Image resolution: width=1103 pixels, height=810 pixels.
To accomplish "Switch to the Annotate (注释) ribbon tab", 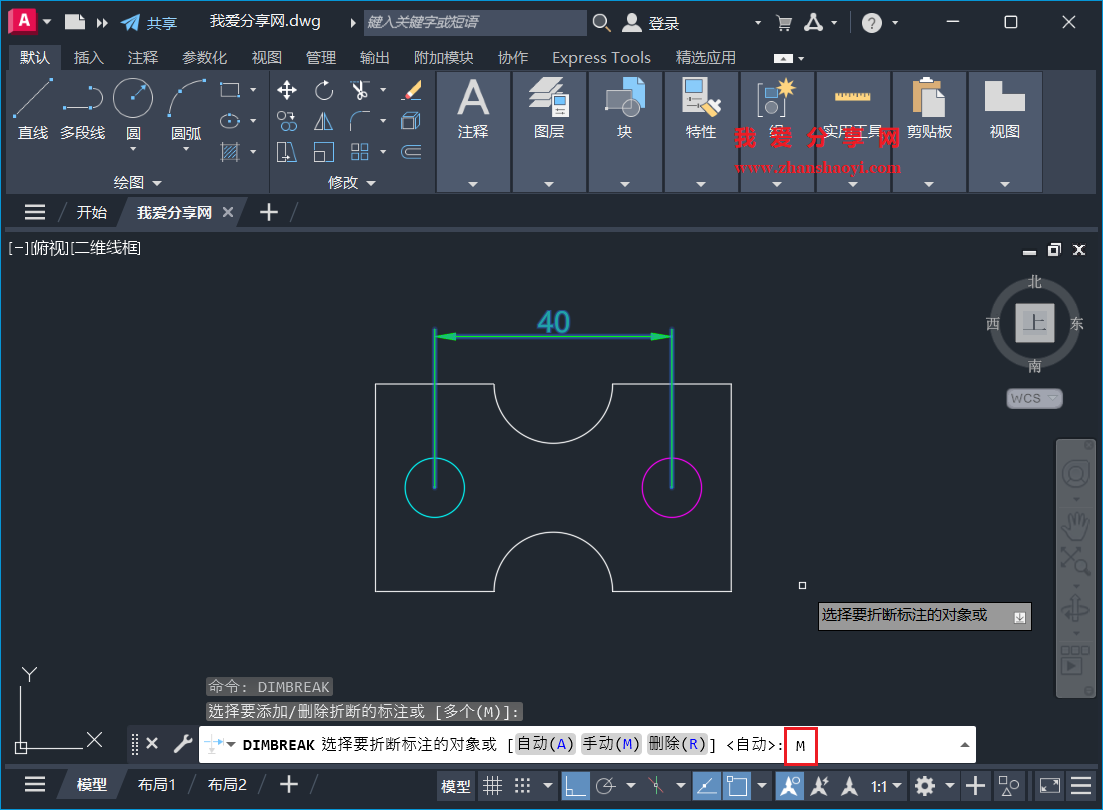I will click(143, 58).
